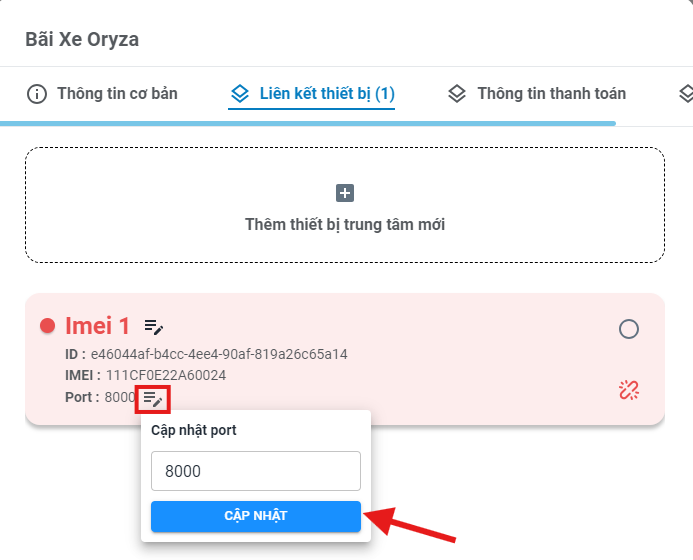
Task: Focus the port input field showing 8000
Action: click(x=256, y=471)
